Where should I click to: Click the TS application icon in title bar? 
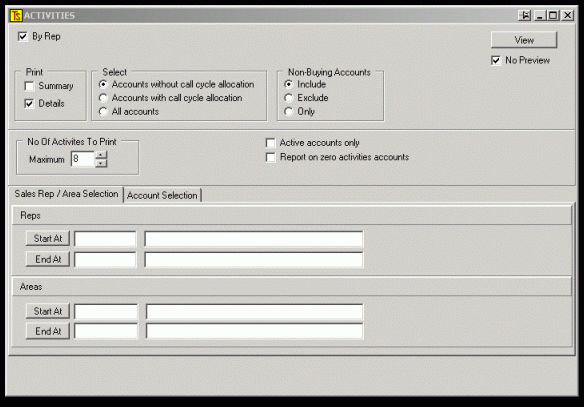[x=16, y=15]
